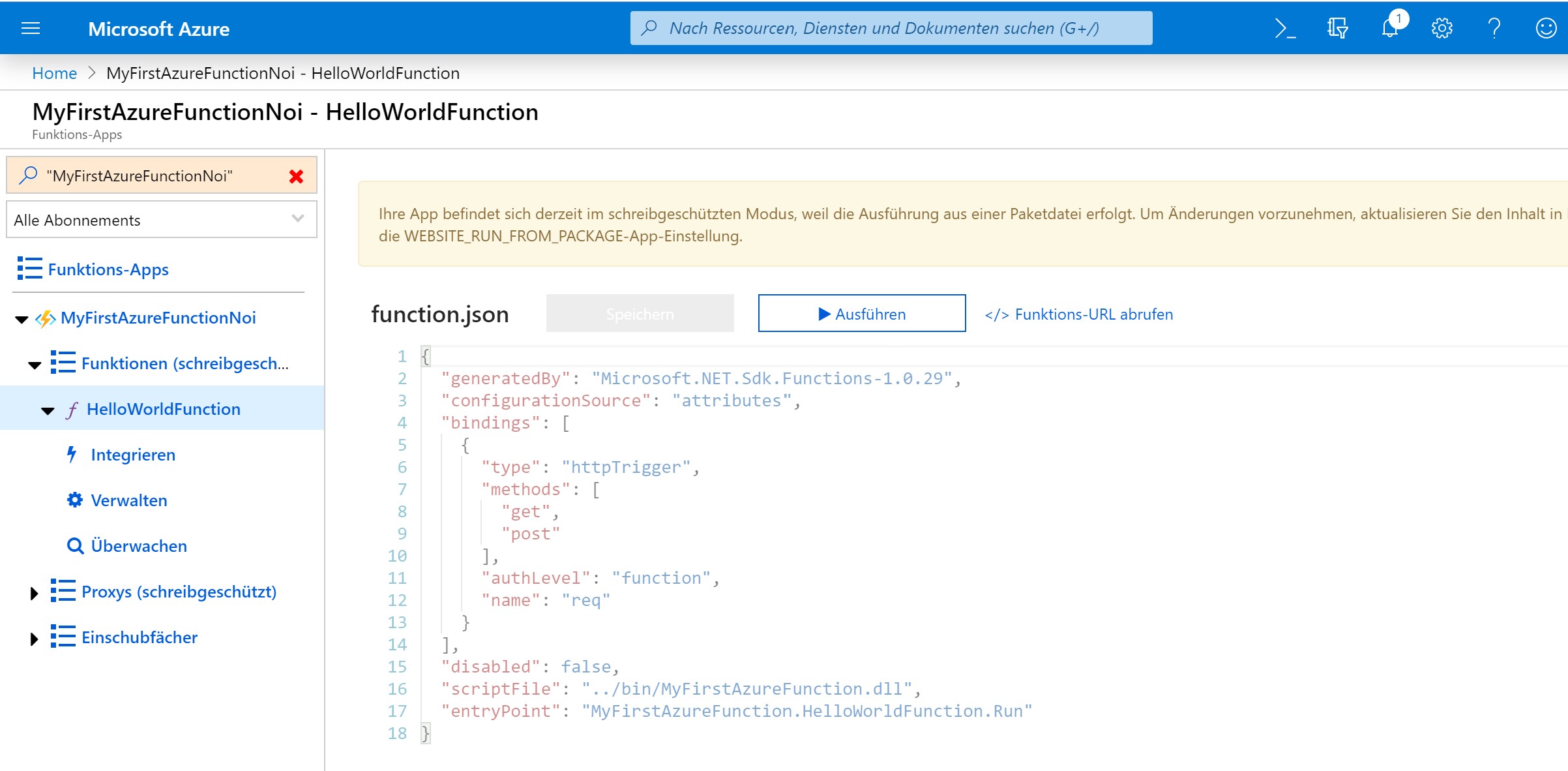Screen dimensions: 1568x771
Task: Click the help question mark icon
Action: [x=1494, y=28]
